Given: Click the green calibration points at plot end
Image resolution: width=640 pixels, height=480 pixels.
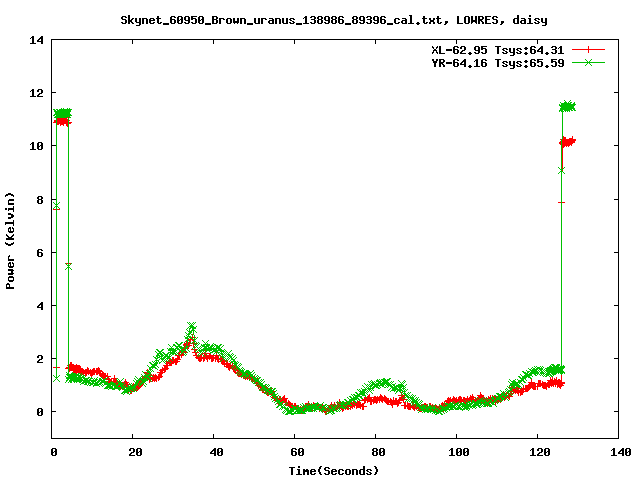Looking at the screenshot, I should pyautogui.click(x=568, y=106).
